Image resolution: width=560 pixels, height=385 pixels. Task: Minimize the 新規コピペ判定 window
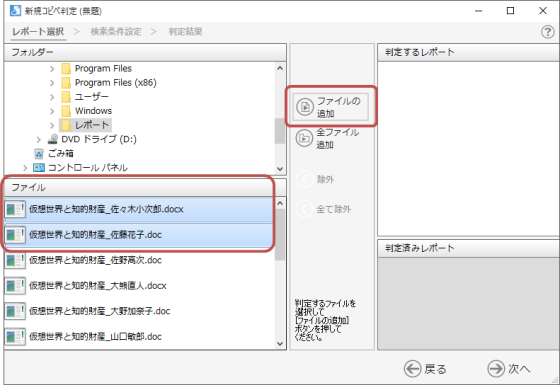(478, 11)
